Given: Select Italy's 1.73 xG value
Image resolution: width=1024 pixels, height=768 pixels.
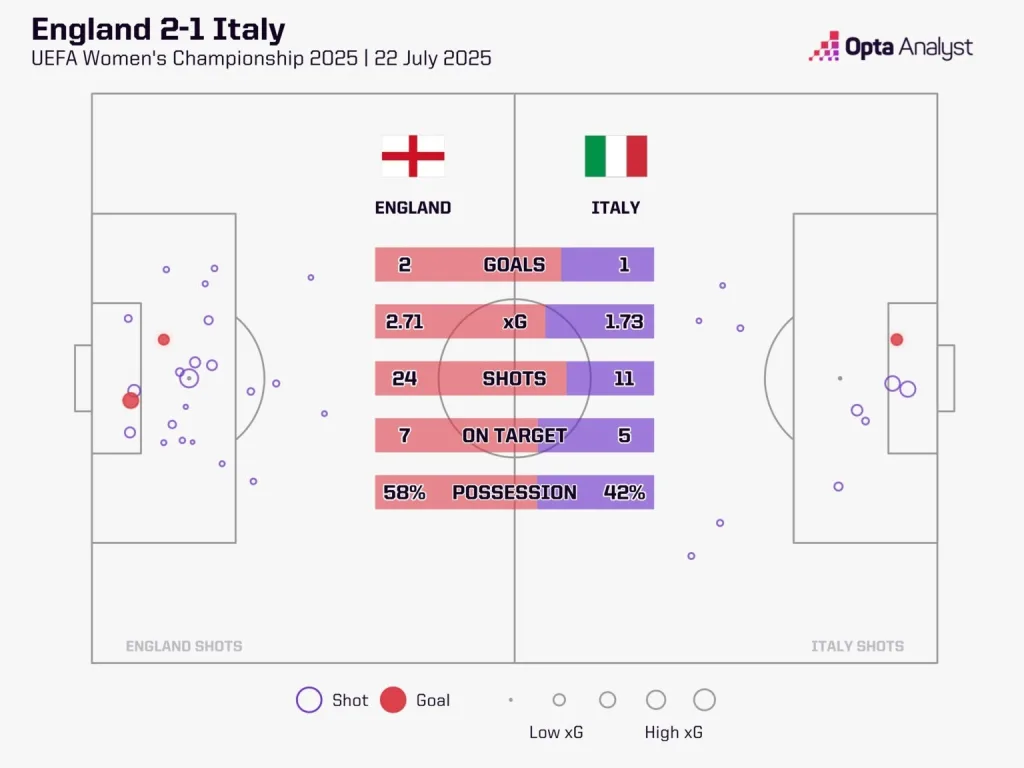Looking at the screenshot, I should click(623, 322).
